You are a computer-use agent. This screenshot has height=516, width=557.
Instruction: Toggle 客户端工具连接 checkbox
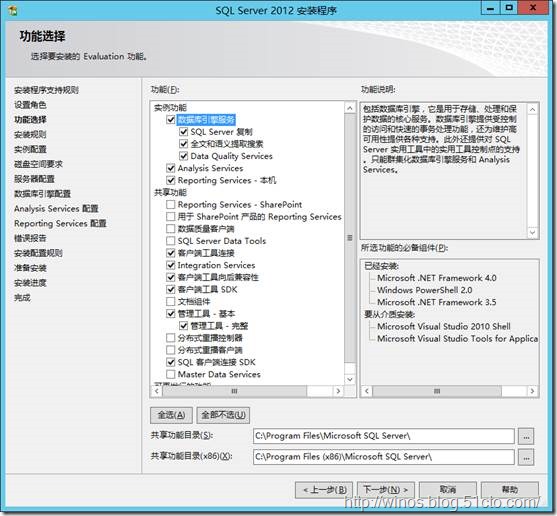click(171, 253)
